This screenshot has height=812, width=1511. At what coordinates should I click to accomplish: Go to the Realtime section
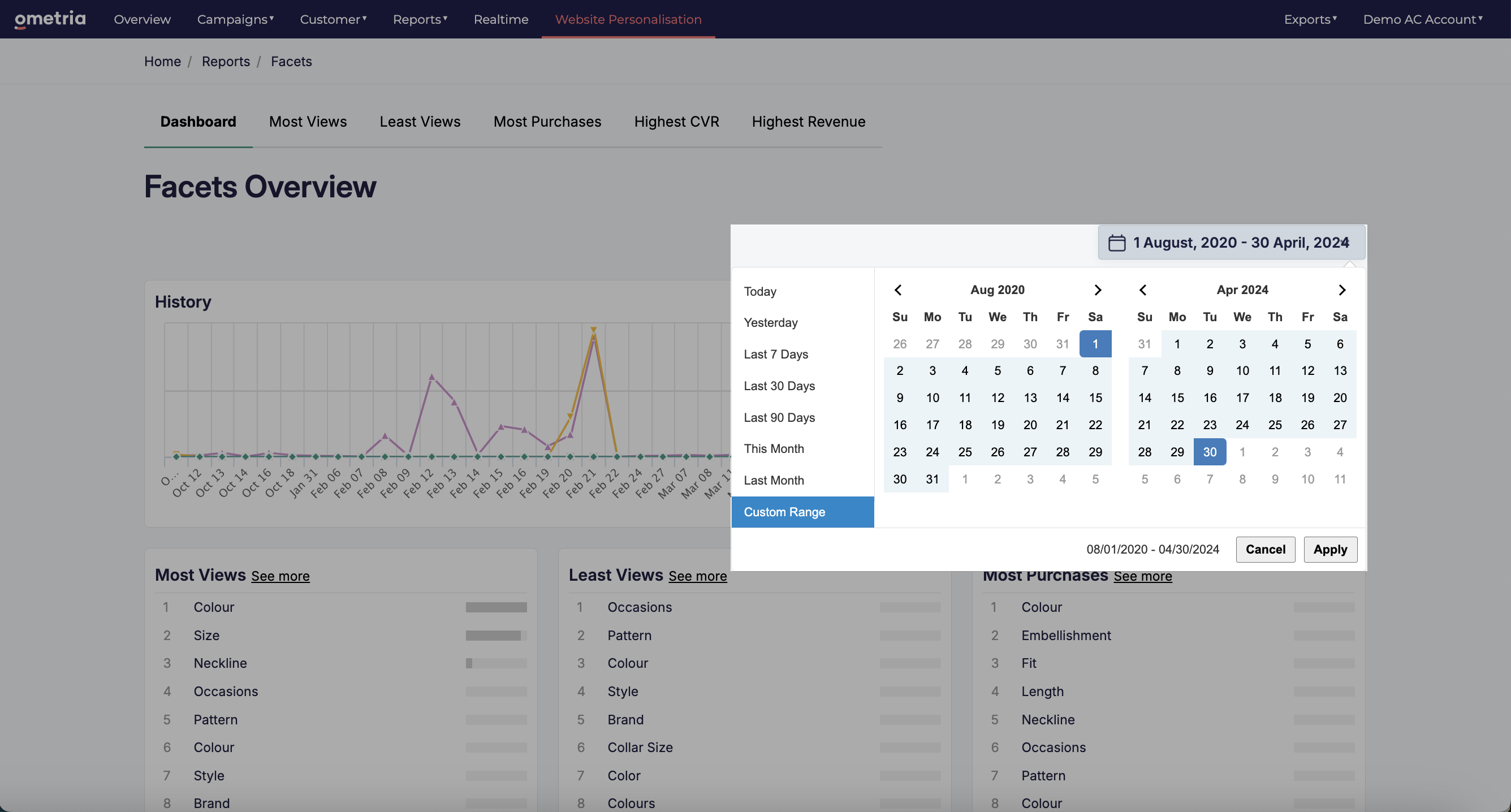(x=501, y=19)
